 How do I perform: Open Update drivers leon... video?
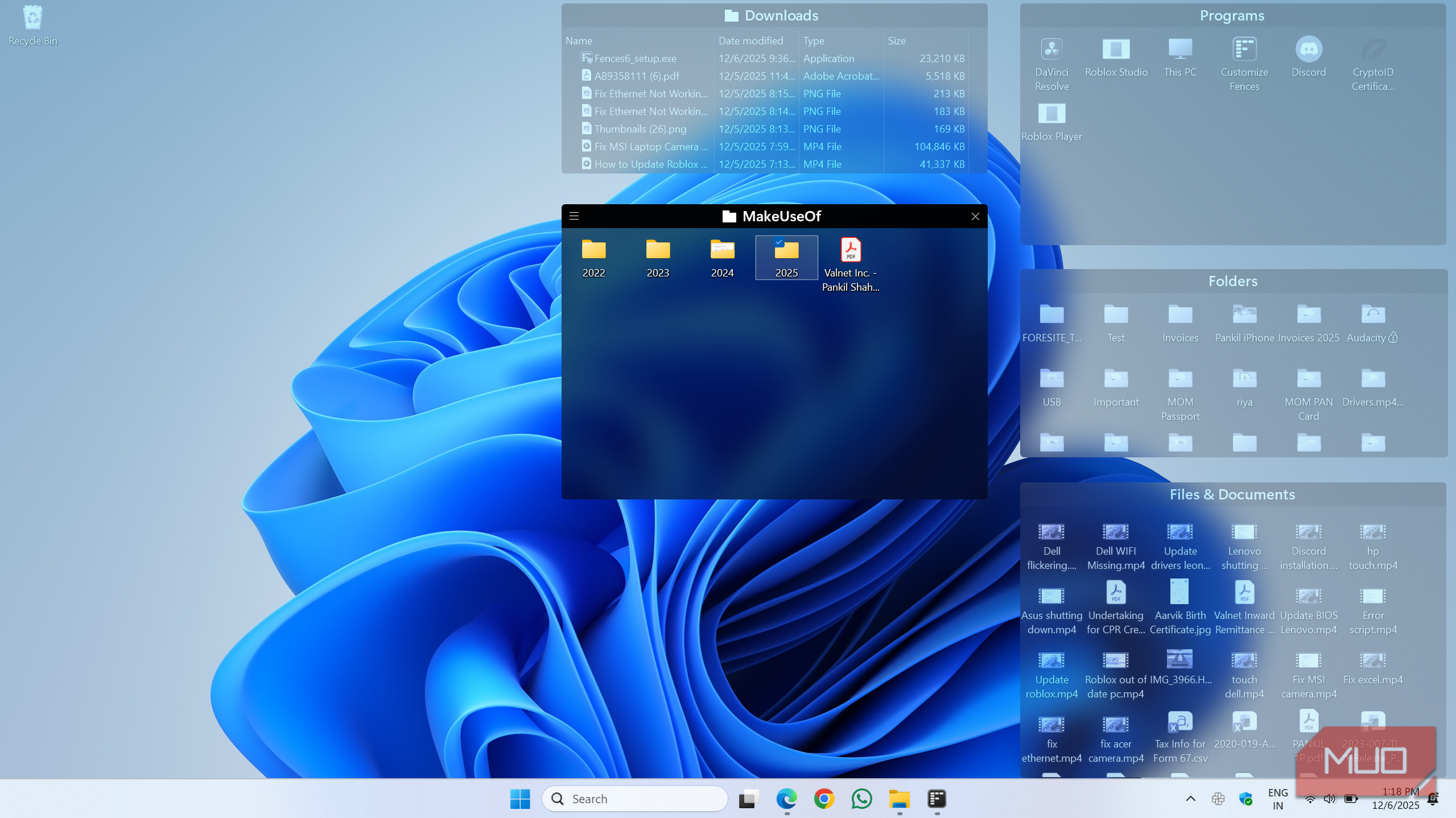(x=1180, y=546)
